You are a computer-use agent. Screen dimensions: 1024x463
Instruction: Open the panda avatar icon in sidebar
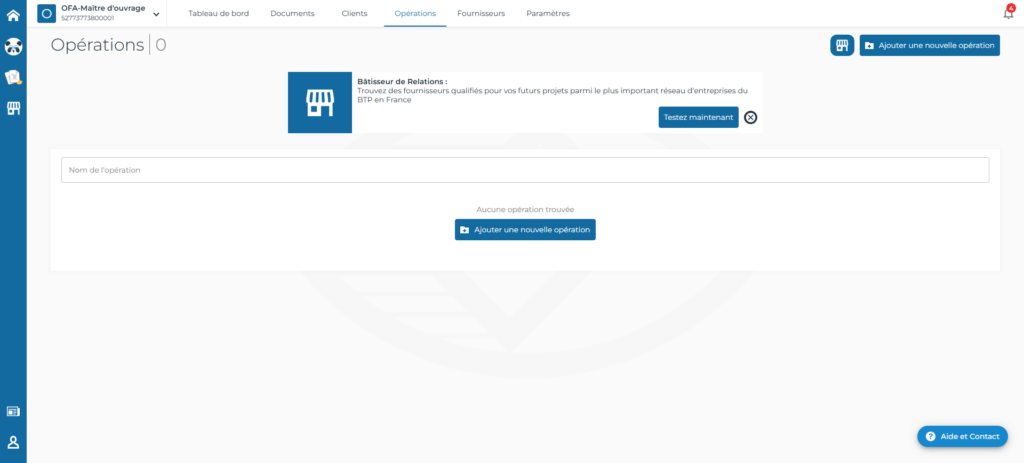pyautogui.click(x=13, y=46)
